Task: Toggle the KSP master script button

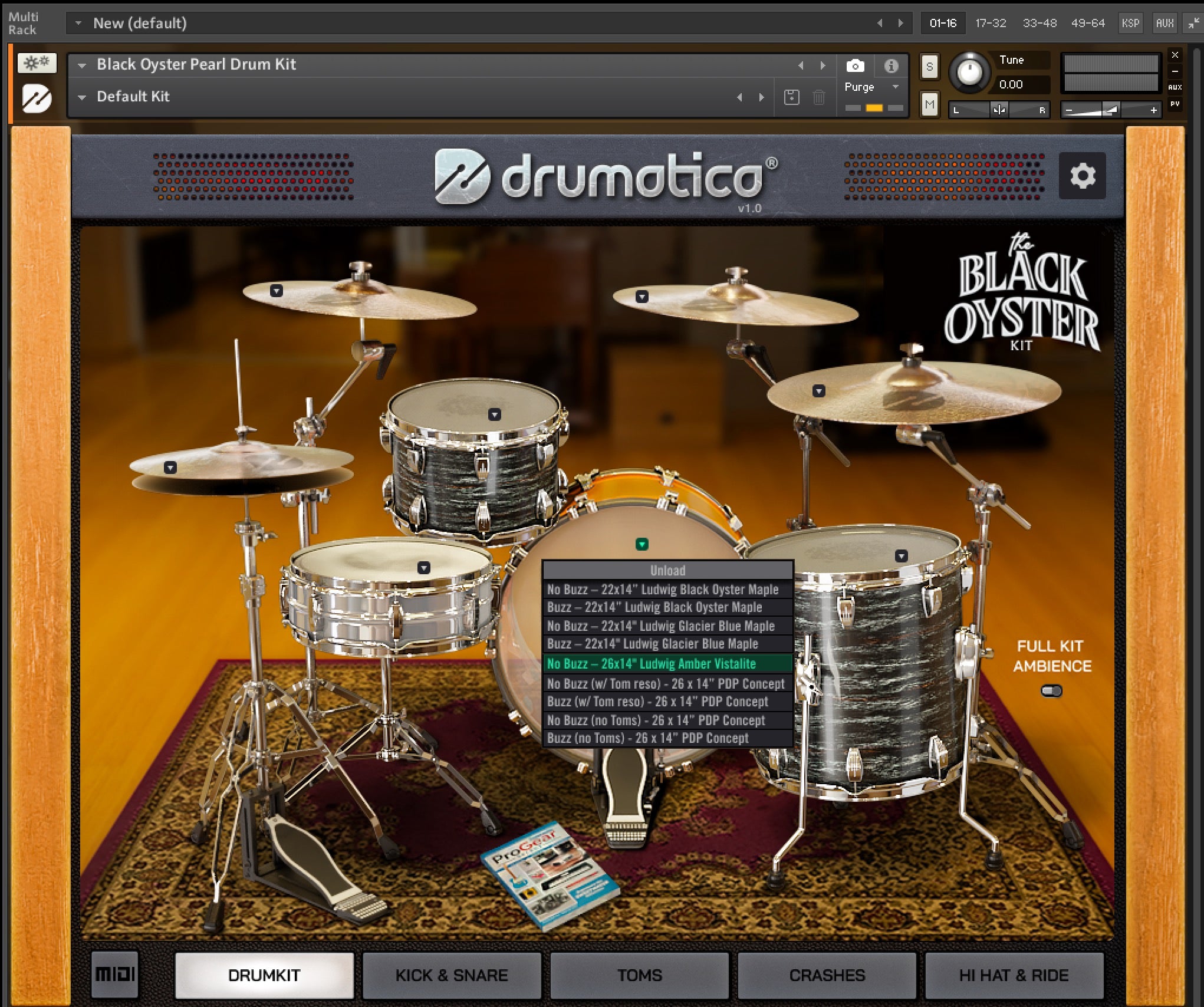Action: click(1130, 23)
